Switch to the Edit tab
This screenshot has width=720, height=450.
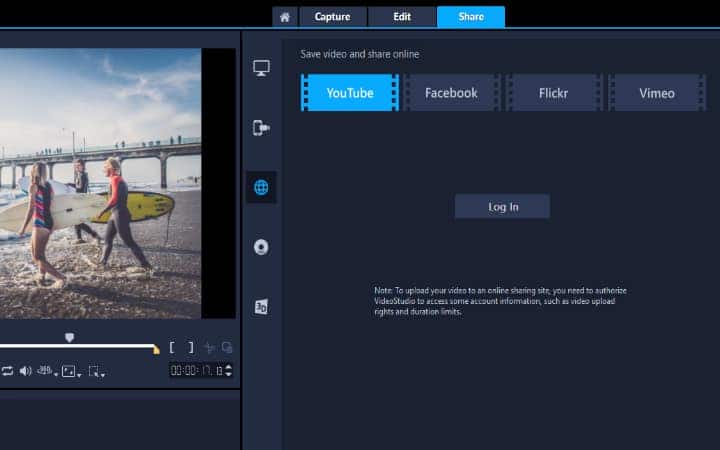coord(401,17)
